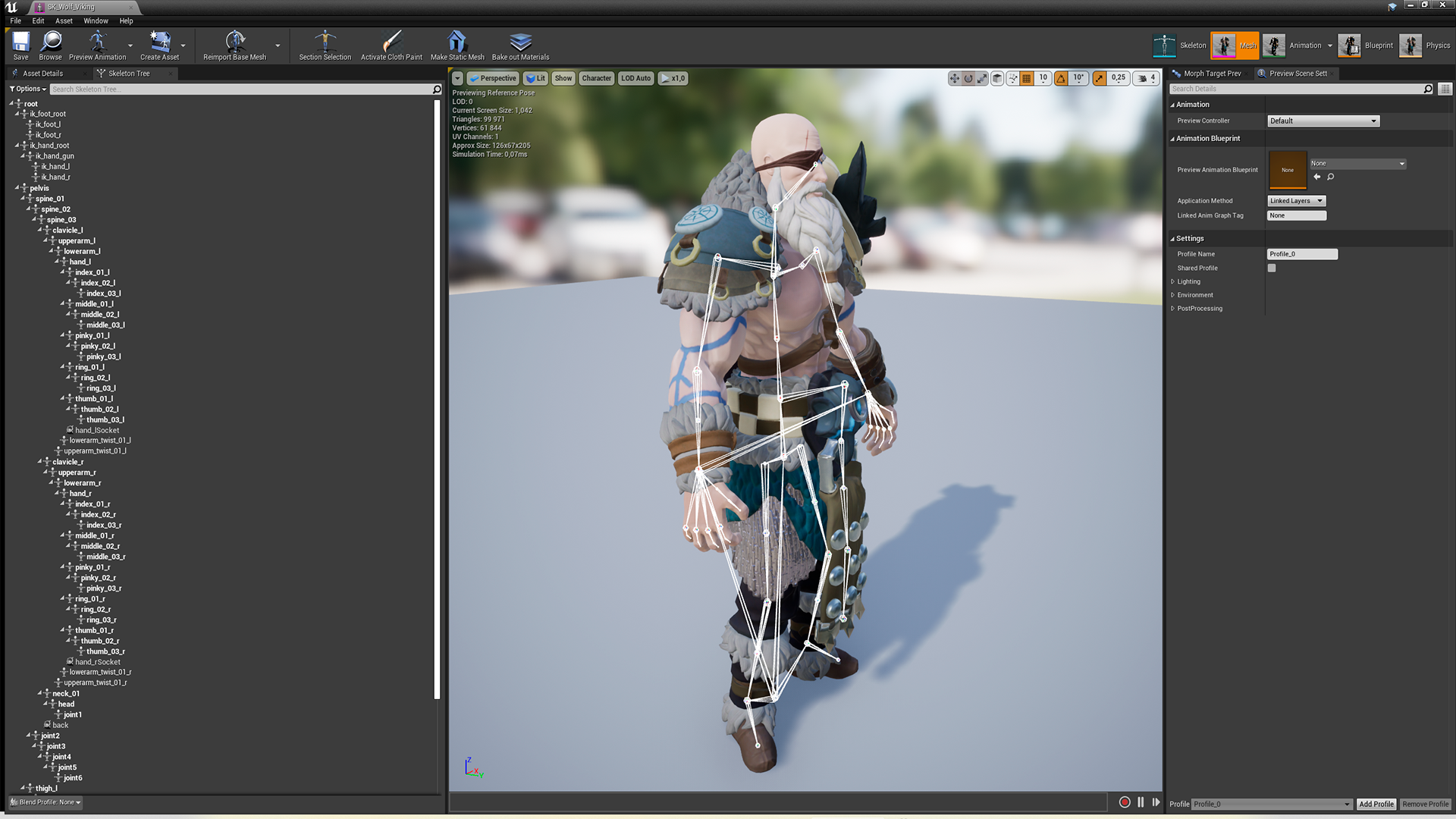Click Reimport Base Mesh
This screenshot has height=819, width=1456.
click(x=236, y=45)
